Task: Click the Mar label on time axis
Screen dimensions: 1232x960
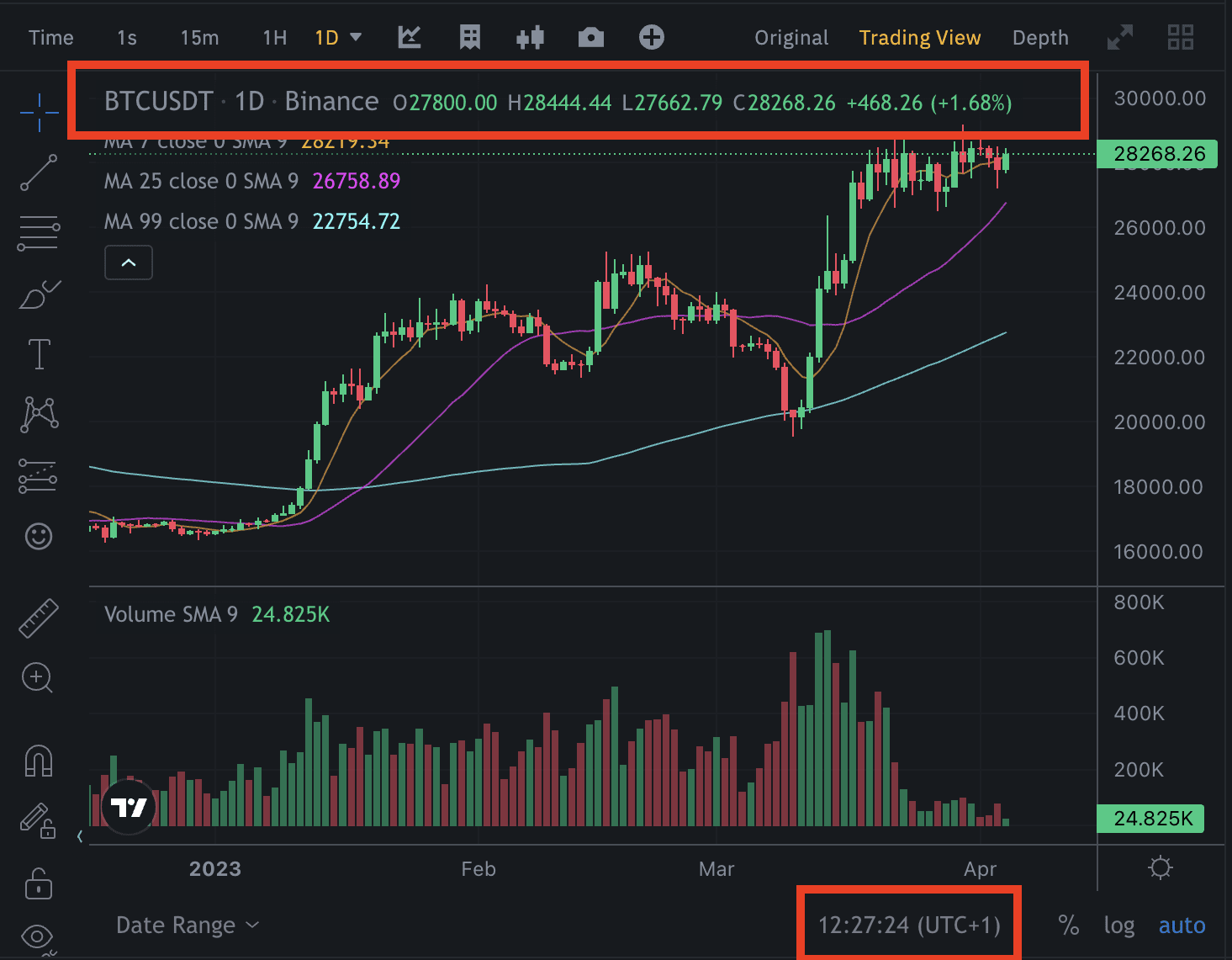Action: (716, 869)
